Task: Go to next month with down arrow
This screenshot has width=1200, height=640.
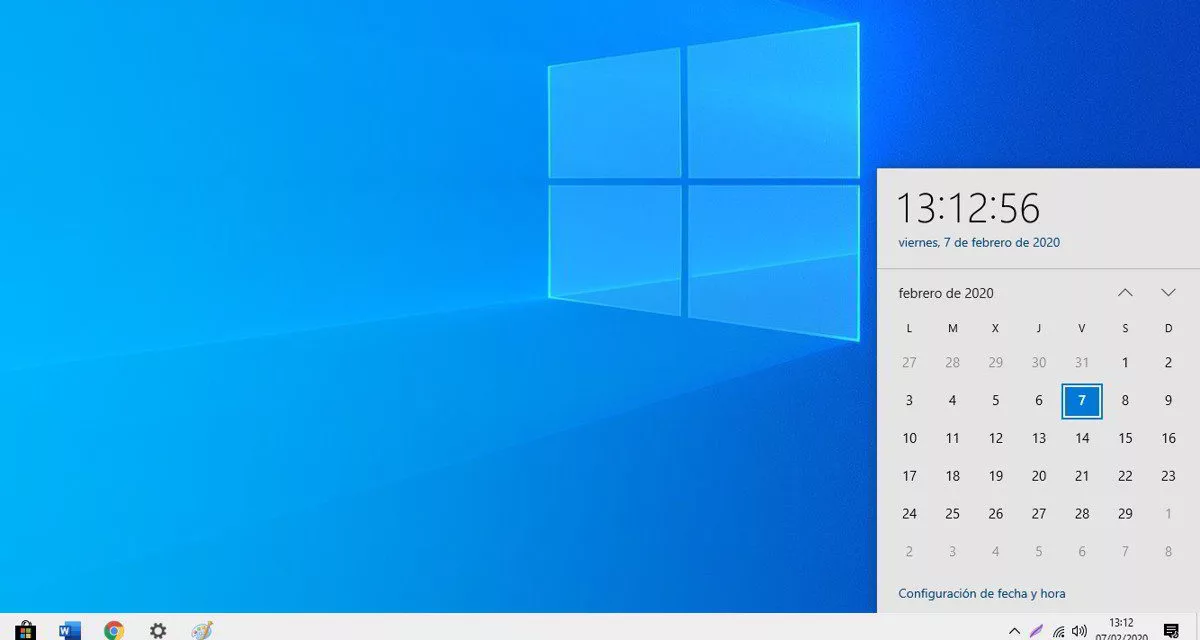Action: tap(1168, 293)
